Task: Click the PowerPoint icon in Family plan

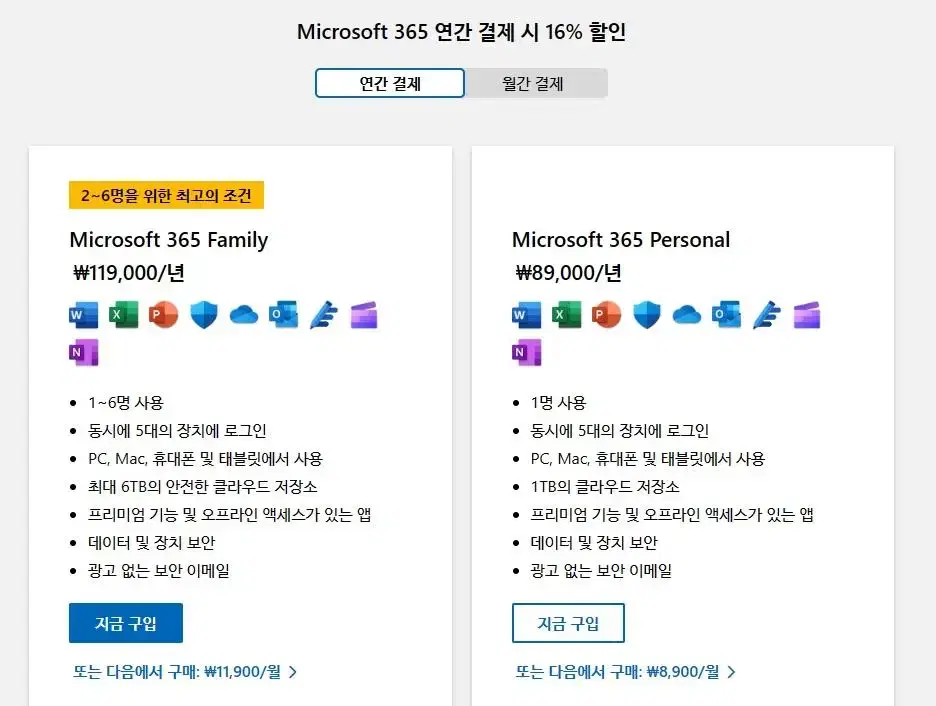Action: click(x=164, y=315)
